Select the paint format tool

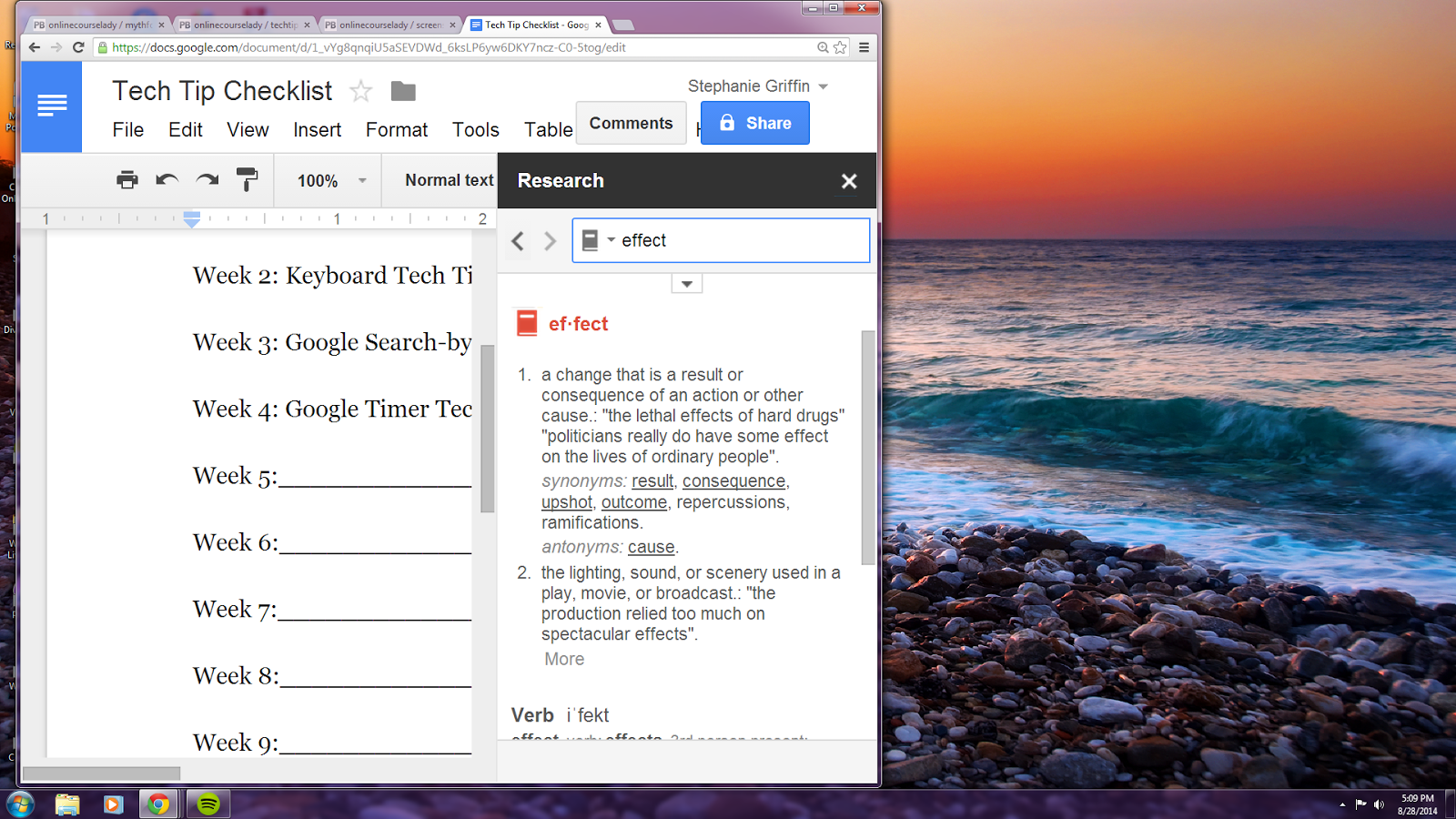pos(247,180)
